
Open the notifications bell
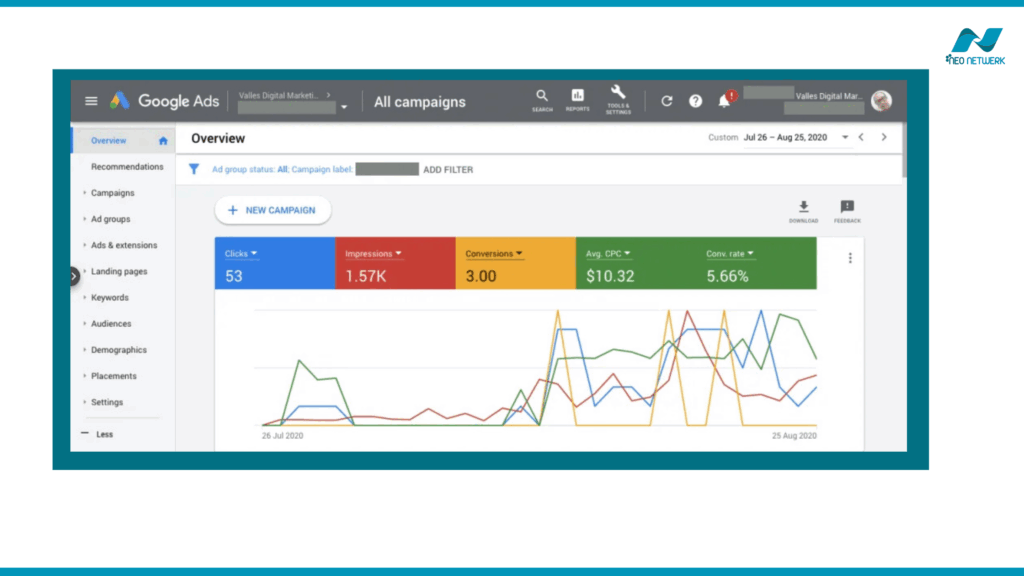[725, 100]
